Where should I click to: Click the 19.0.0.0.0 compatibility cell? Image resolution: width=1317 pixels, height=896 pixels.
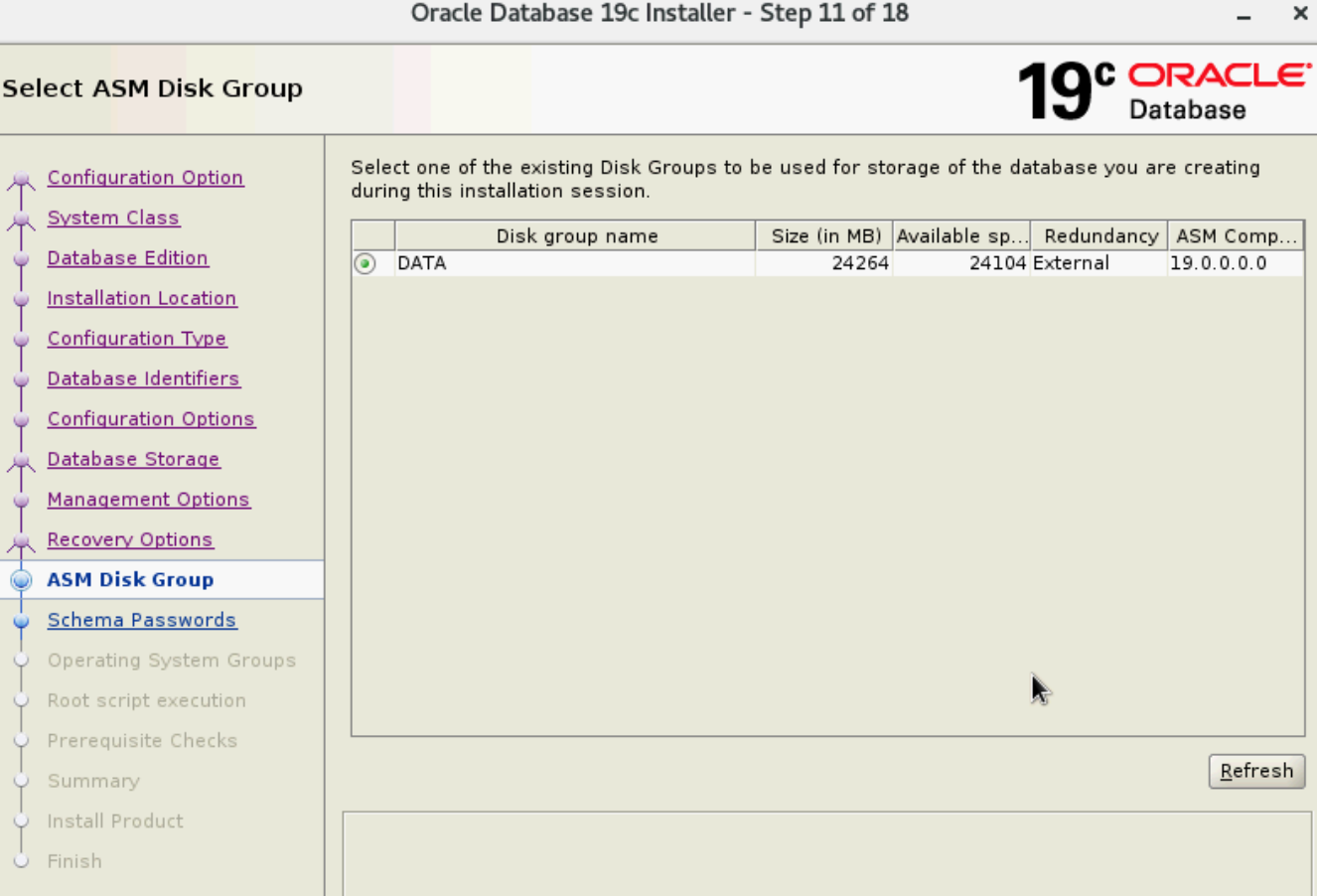click(x=1236, y=263)
